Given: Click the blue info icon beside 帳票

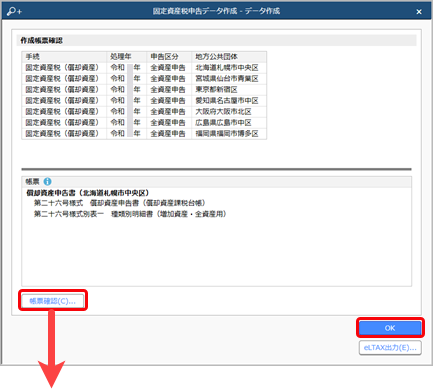Looking at the screenshot, I should pos(47,182).
